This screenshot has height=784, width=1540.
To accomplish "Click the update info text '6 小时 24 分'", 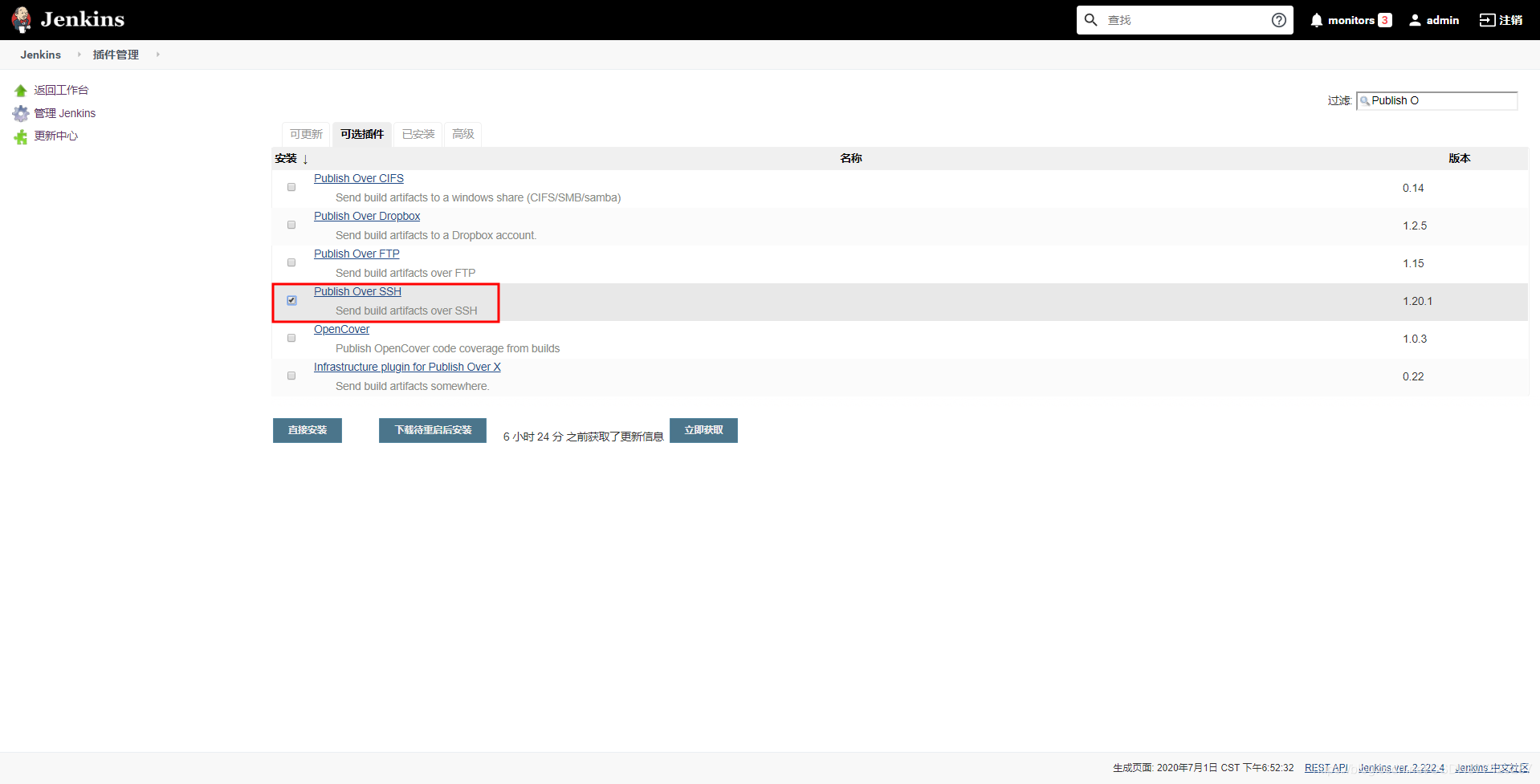I will point(583,437).
